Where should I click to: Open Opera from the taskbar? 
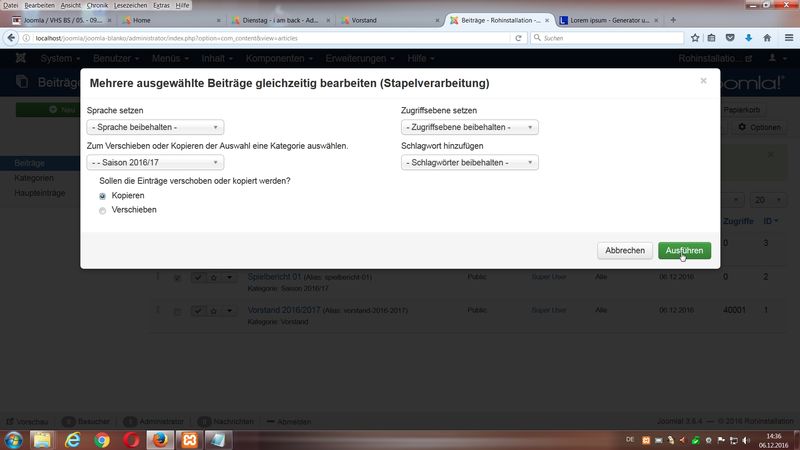click(x=131, y=440)
